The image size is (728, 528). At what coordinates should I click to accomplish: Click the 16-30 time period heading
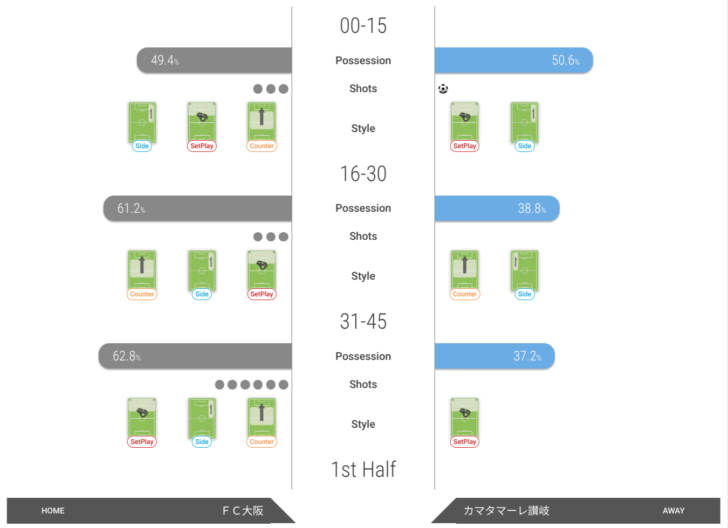tap(363, 174)
